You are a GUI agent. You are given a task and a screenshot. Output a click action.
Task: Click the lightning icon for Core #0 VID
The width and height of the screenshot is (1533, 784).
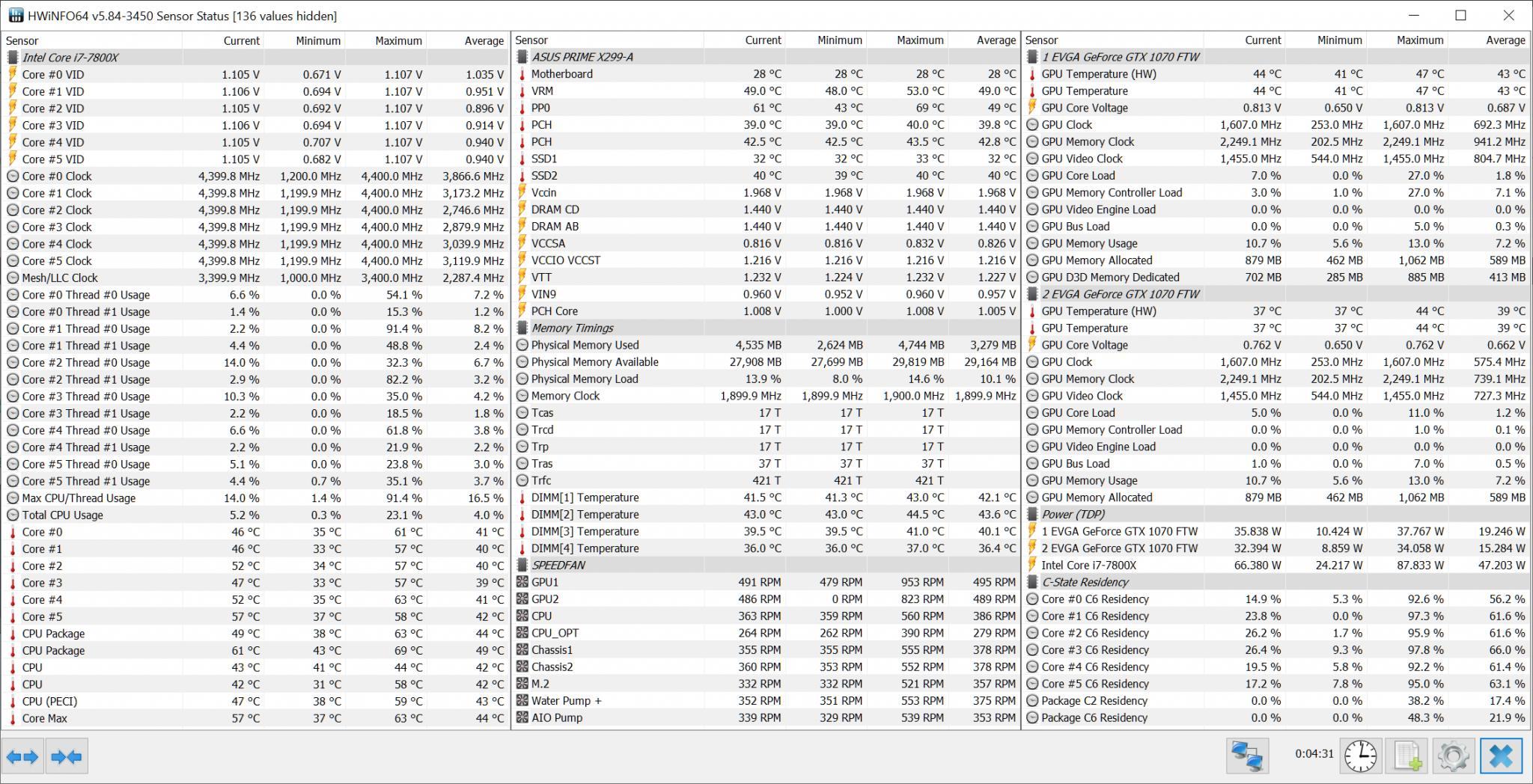coord(12,74)
